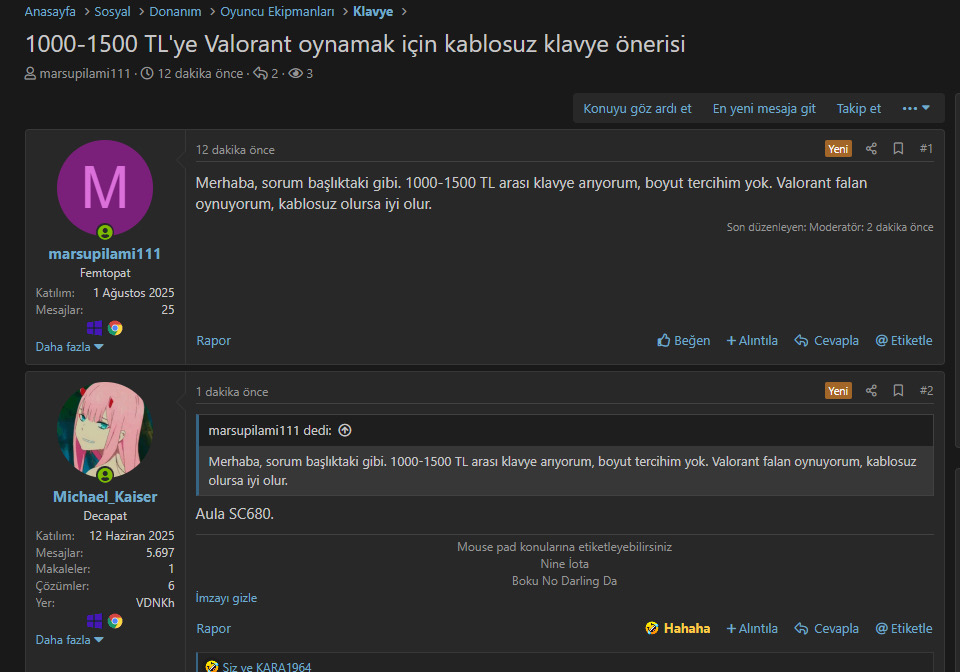This screenshot has height=672, width=960.
Task: Open the Klavye breadcrumb
Action: pyautogui.click(x=373, y=12)
